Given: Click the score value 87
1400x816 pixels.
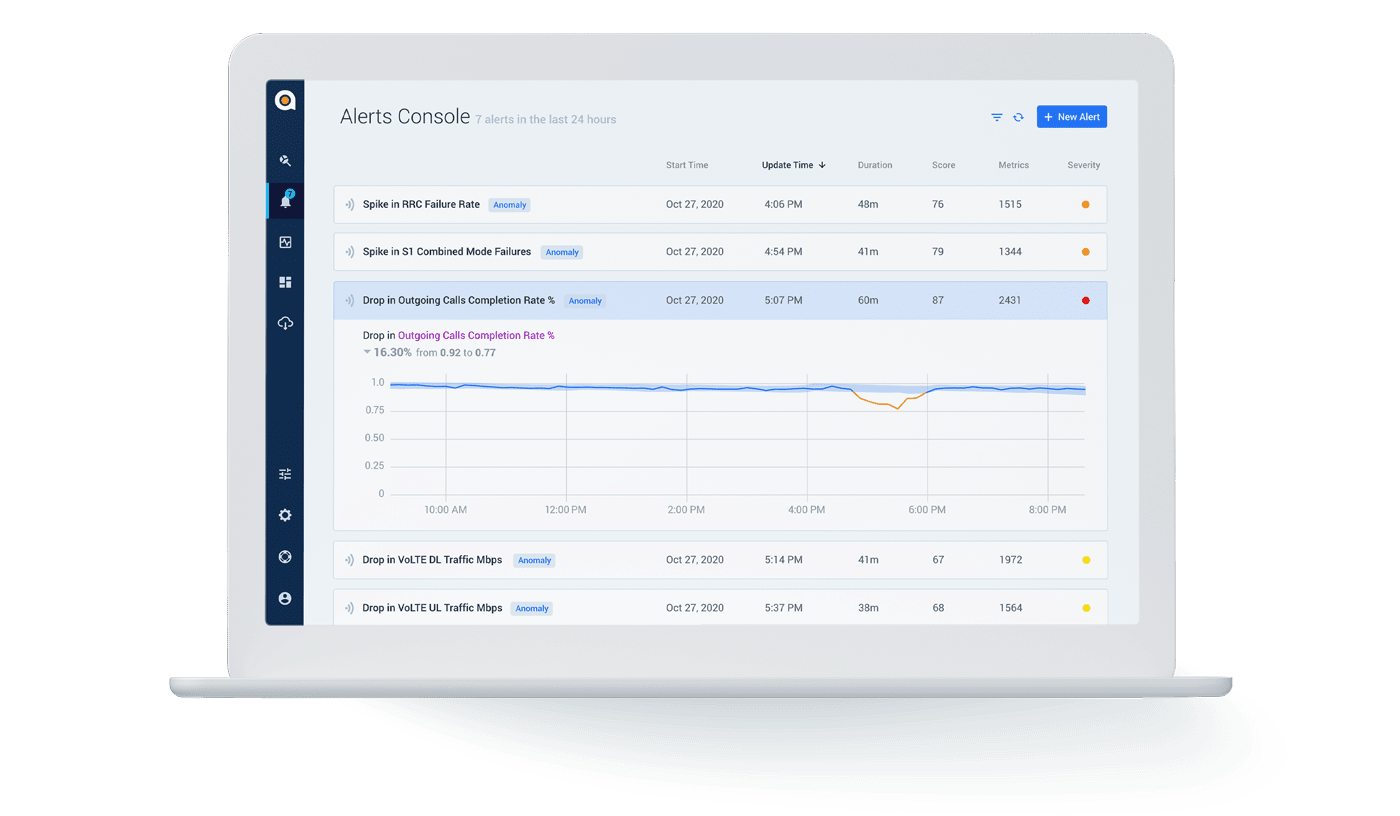Looking at the screenshot, I should (938, 300).
